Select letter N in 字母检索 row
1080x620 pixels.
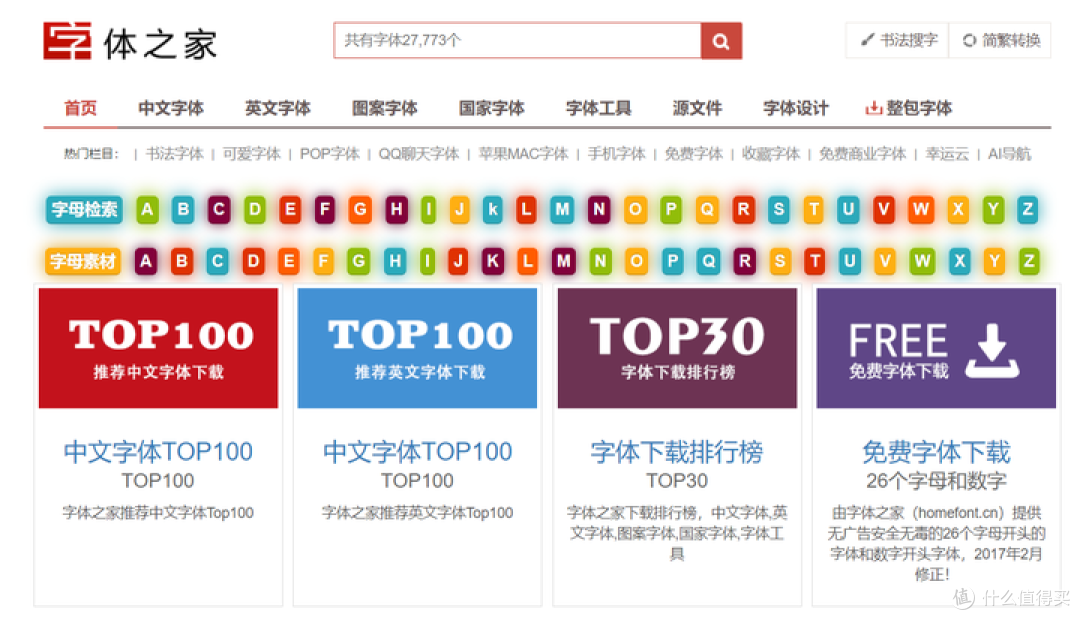[599, 209]
